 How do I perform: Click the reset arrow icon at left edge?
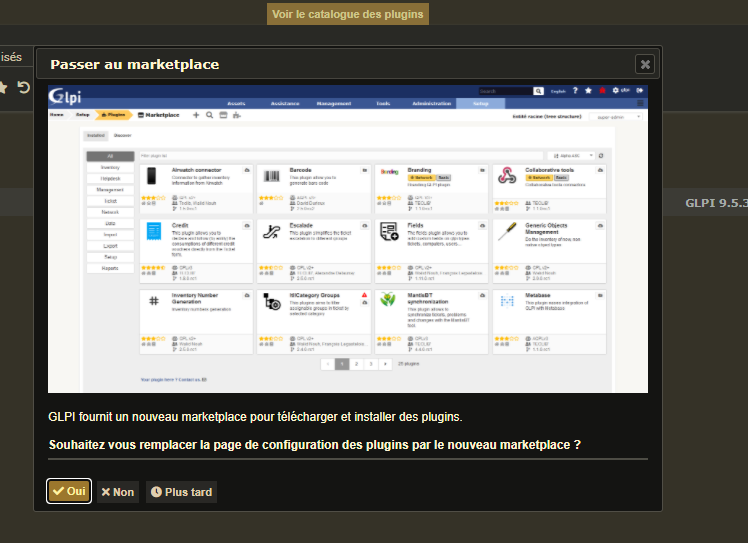(23, 87)
